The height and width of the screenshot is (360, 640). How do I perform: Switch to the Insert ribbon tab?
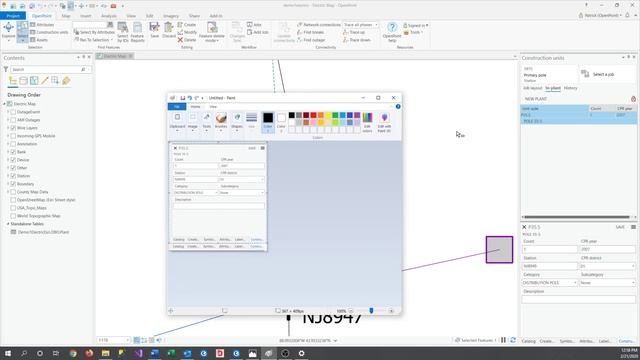tap(86, 16)
